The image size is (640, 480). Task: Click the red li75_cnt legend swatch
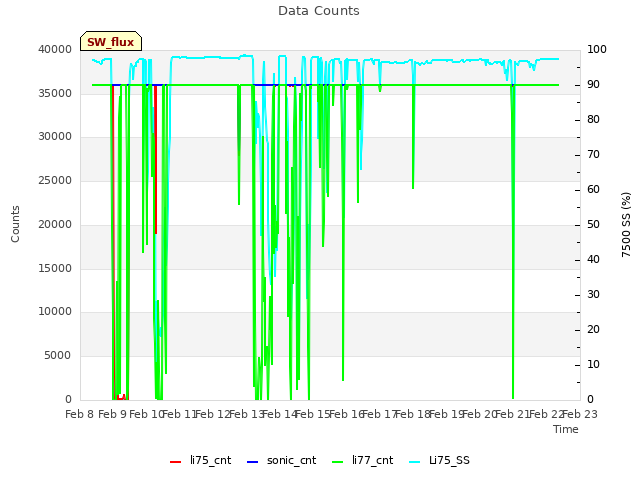click(176, 462)
